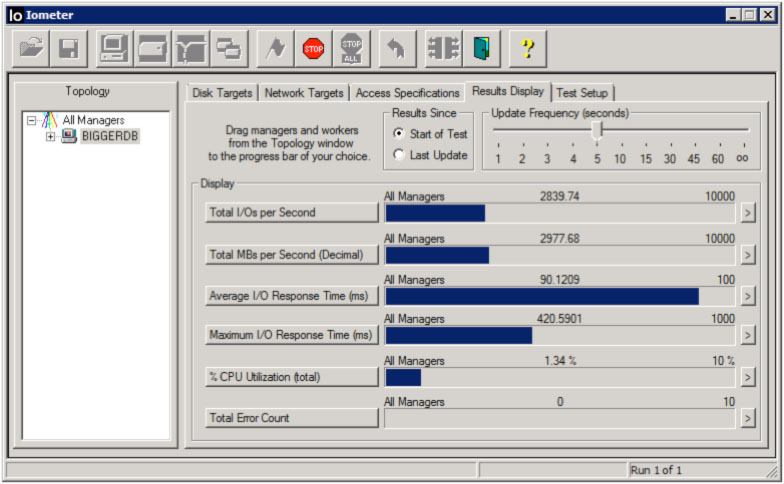
Task: Select All Managers label in topology
Action: coord(94,120)
